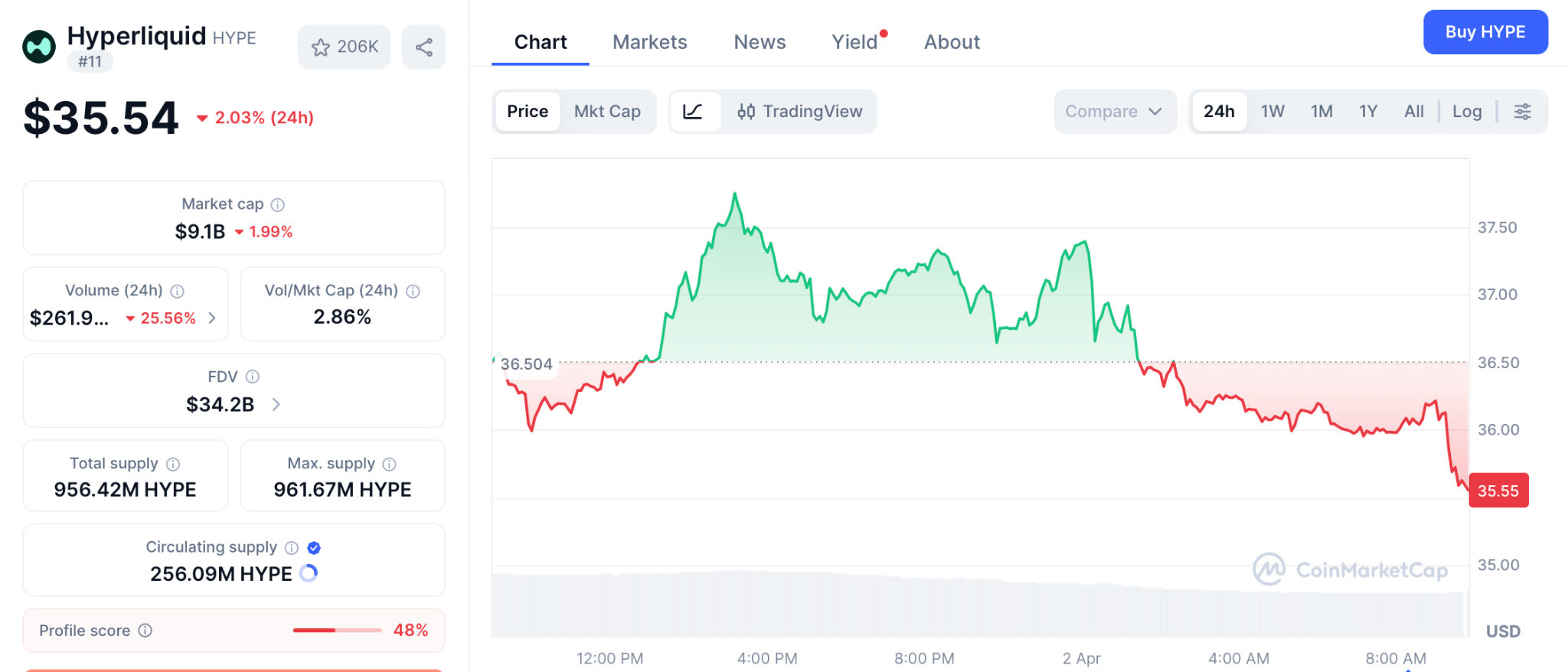
Task: Open the Compare dropdown
Action: click(x=1114, y=112)
